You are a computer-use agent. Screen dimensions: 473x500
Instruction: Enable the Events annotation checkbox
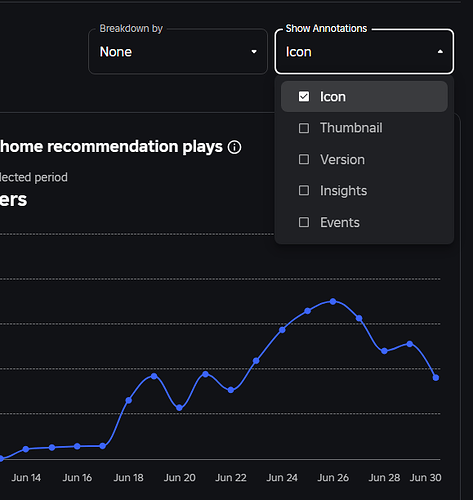coord(304,222)
